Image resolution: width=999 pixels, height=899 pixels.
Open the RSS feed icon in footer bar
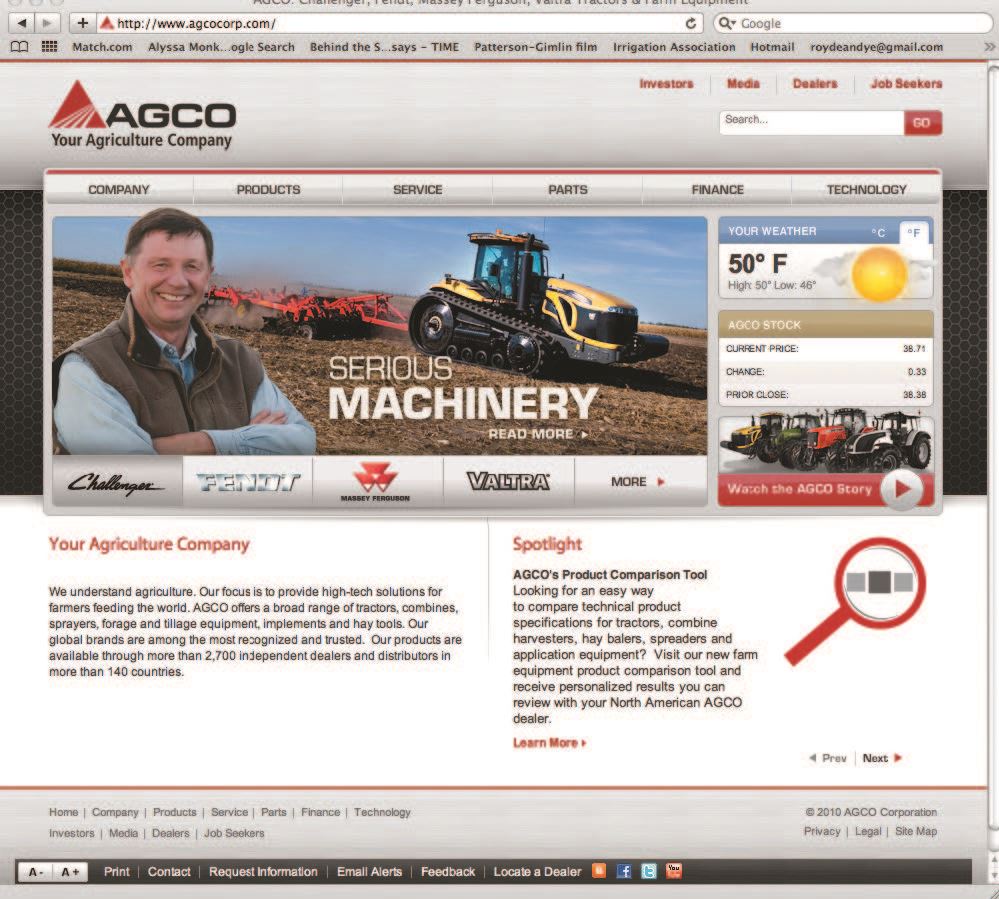(x=599, y=870)
